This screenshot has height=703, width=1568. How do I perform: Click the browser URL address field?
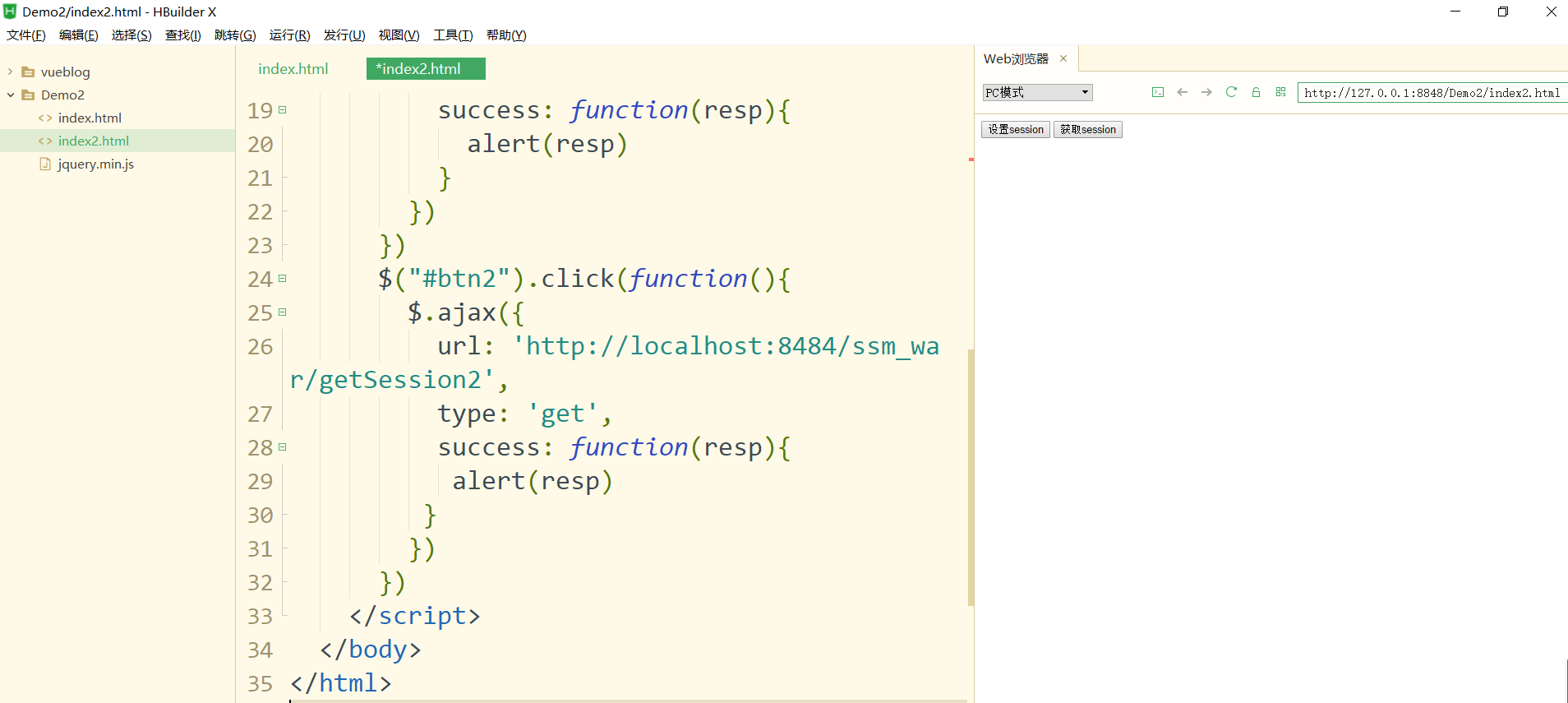coord(1432,92)
